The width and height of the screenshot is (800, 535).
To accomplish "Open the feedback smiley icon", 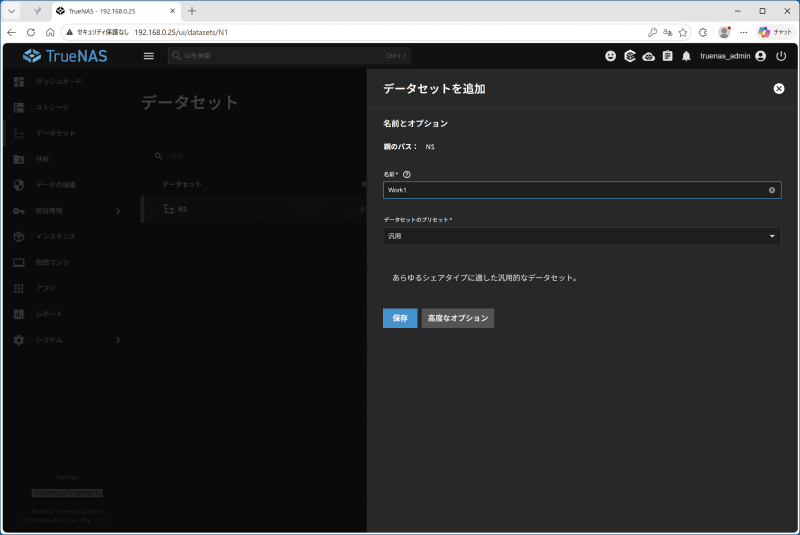I will [610, 56].
